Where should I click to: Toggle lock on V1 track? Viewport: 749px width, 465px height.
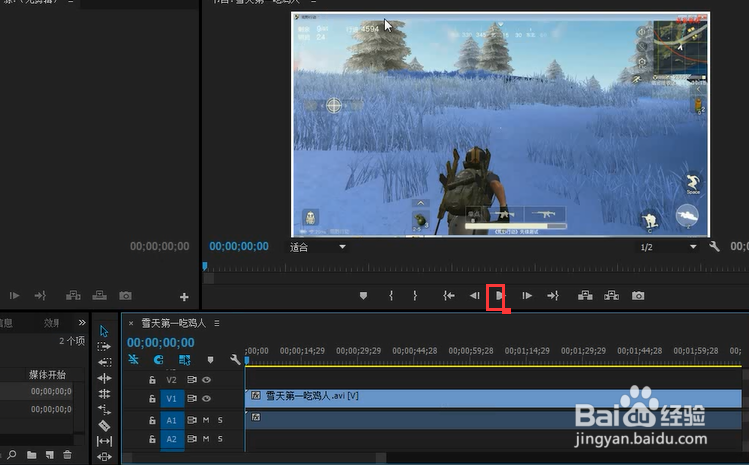pos(152,399)
